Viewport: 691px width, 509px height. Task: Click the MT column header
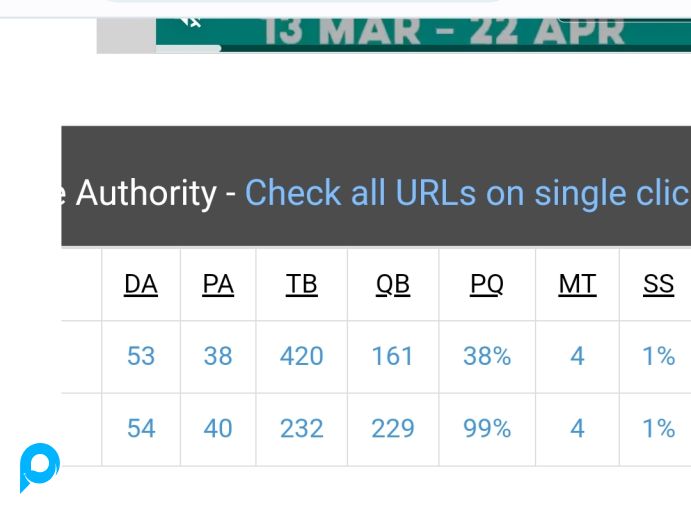click(x=577, y=284)
